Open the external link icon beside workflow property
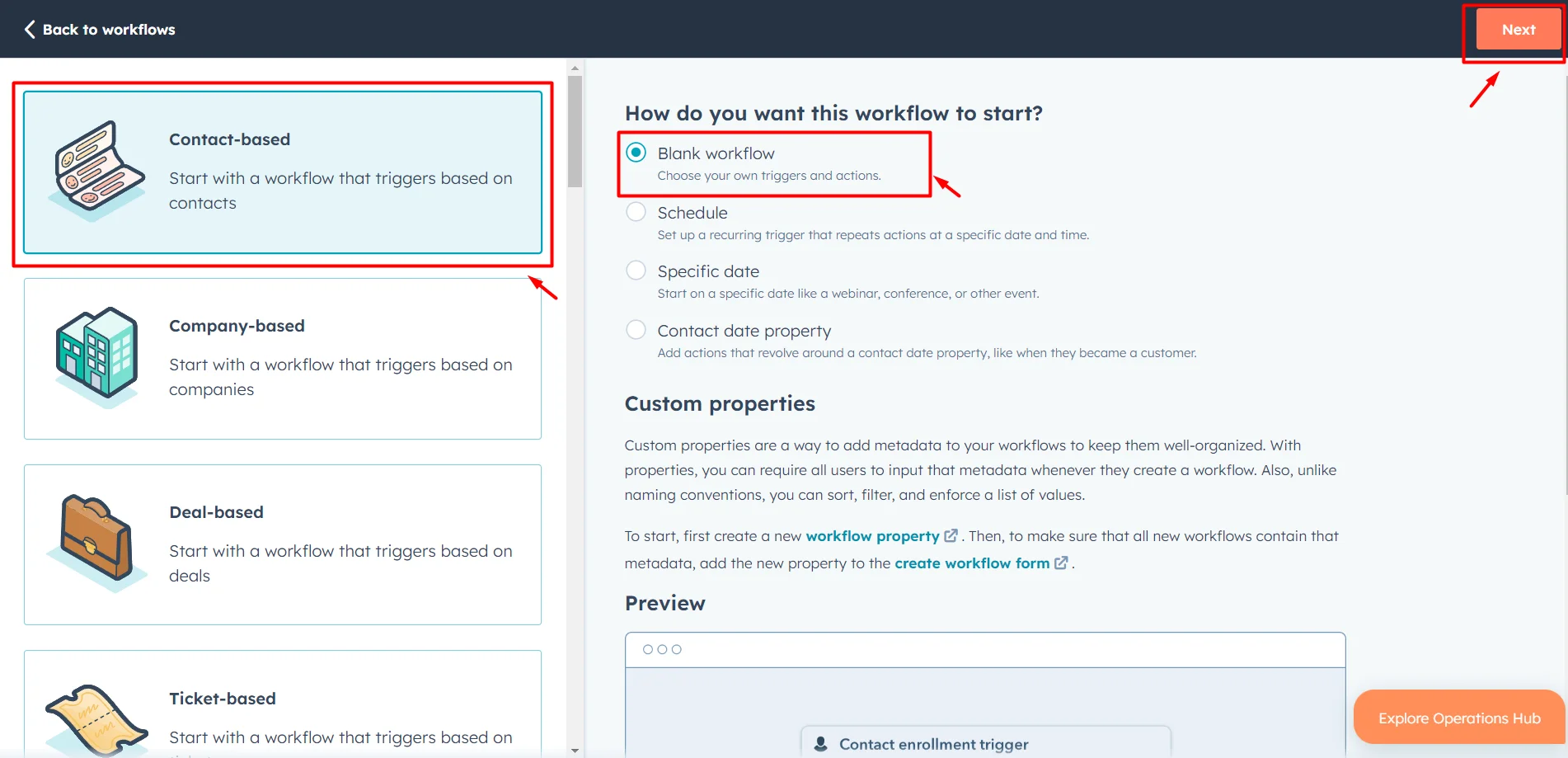The image size is (1568, 758). pyautogui.click(x=951, y=535)
